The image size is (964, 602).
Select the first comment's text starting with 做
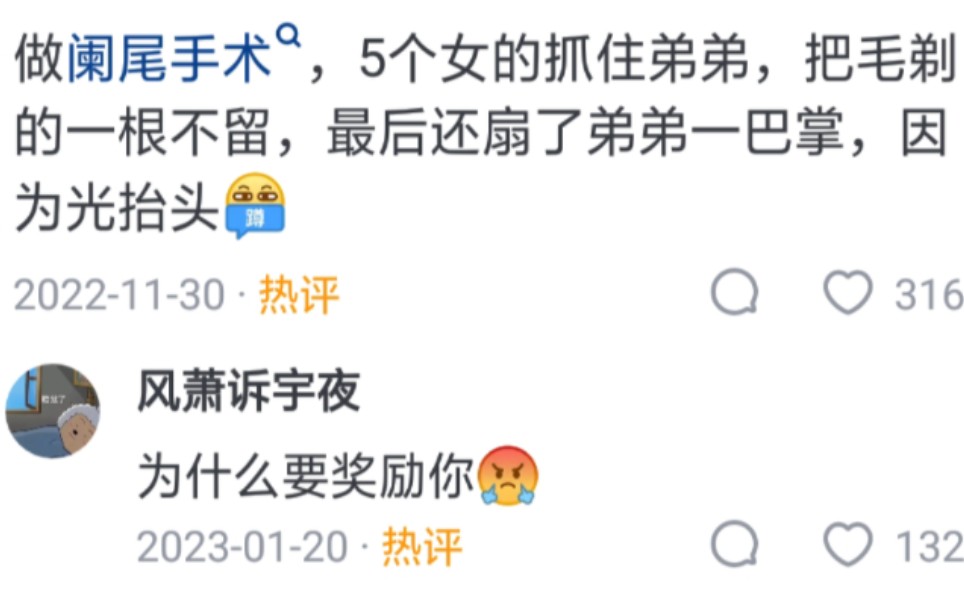click(x=485, y=132)
